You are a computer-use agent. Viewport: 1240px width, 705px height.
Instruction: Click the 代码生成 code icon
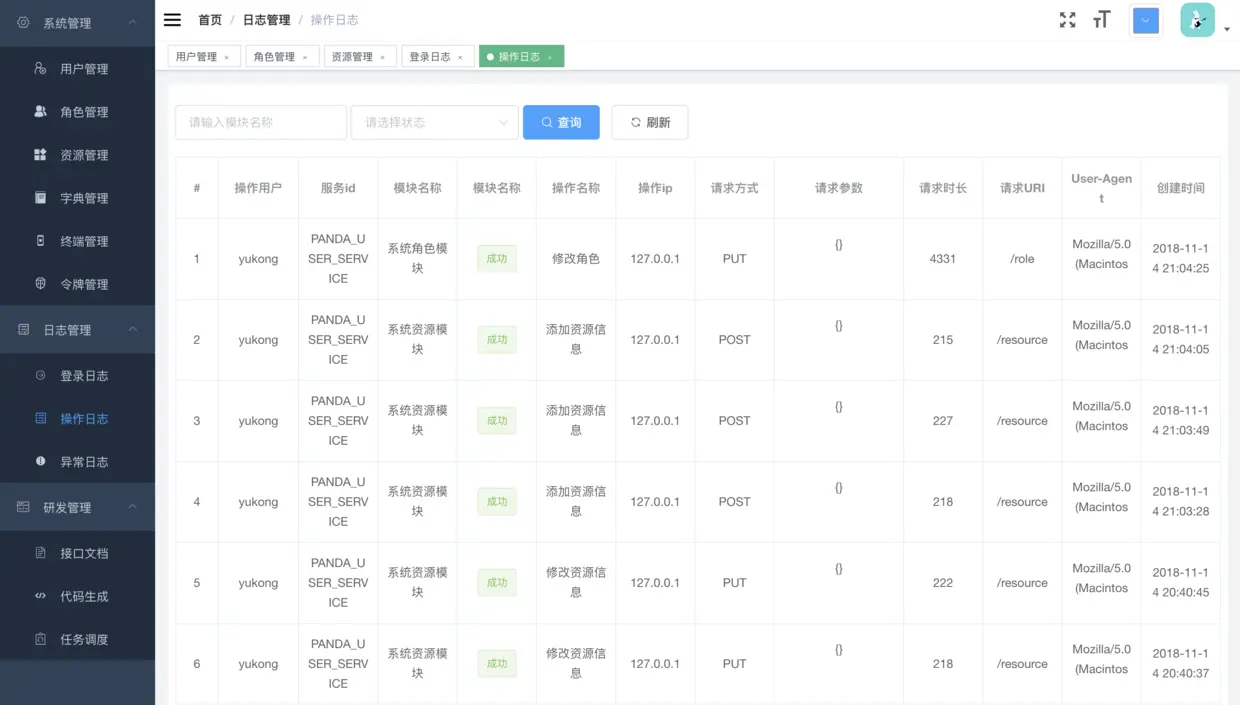40,596
